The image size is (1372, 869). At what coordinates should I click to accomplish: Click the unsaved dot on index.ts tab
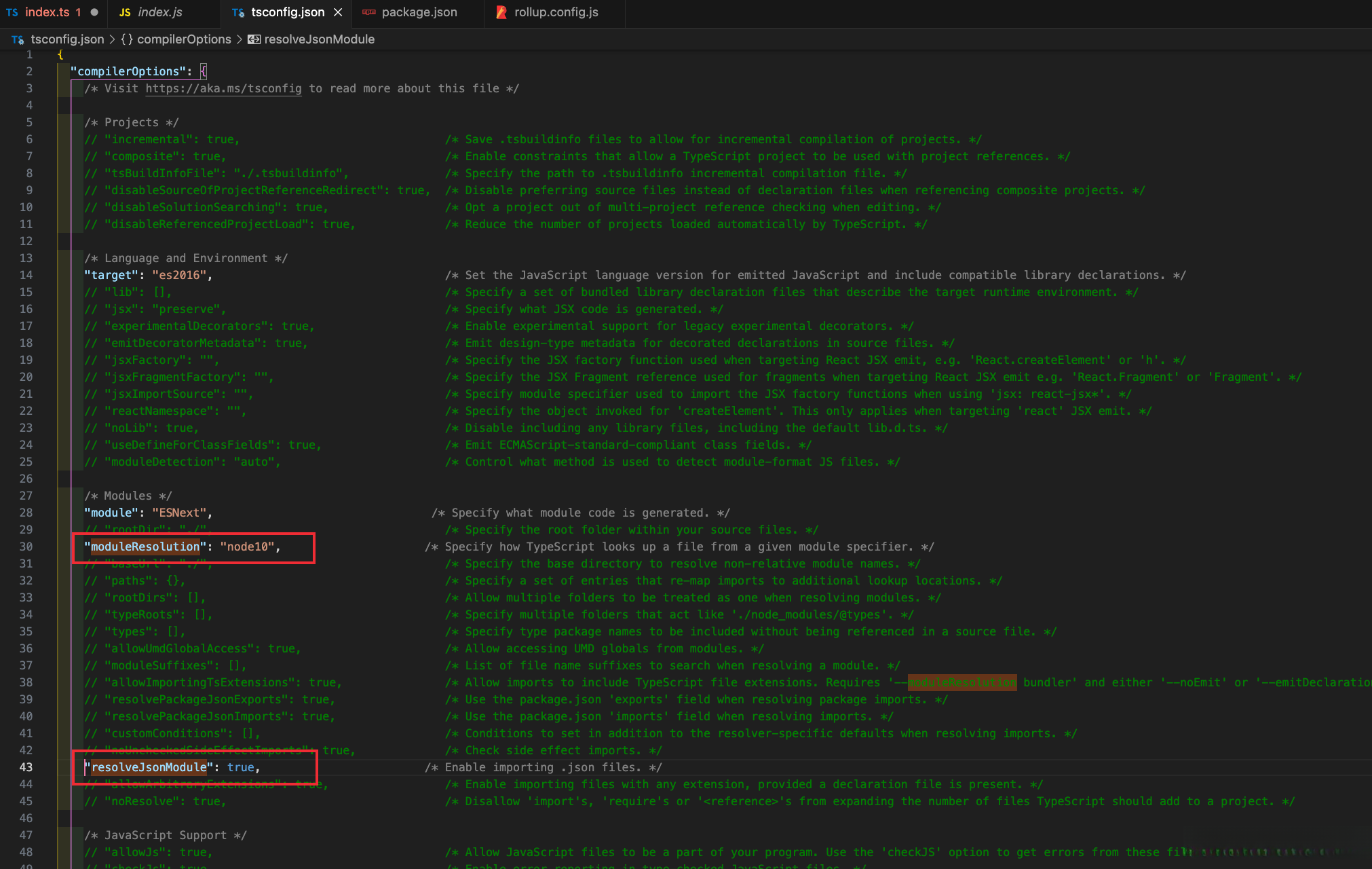click(x=94, y=12)
